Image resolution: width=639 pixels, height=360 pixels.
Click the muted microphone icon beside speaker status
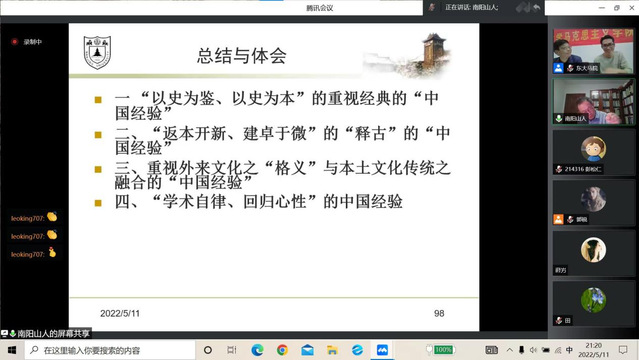(432, 7)
